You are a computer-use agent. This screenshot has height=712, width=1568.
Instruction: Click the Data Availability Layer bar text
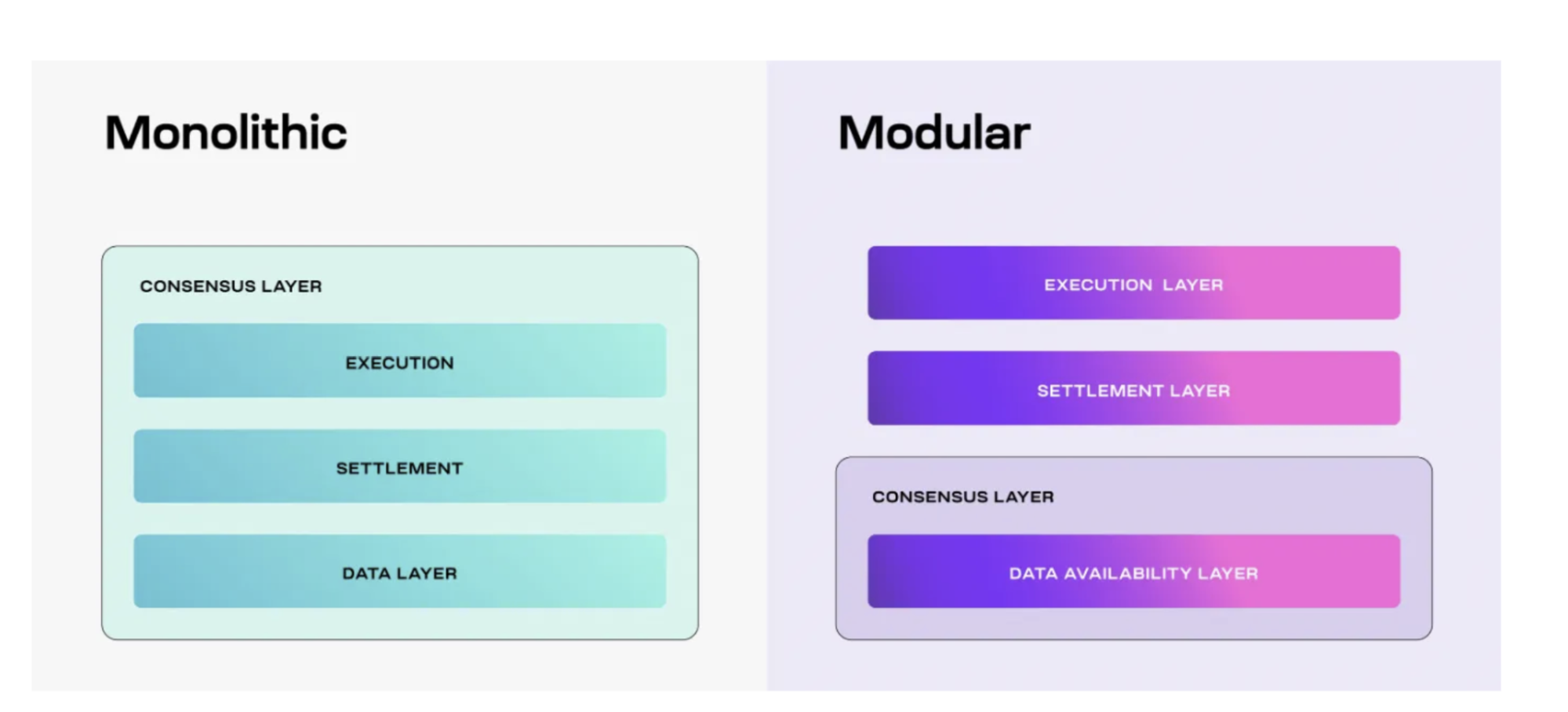1133,573
